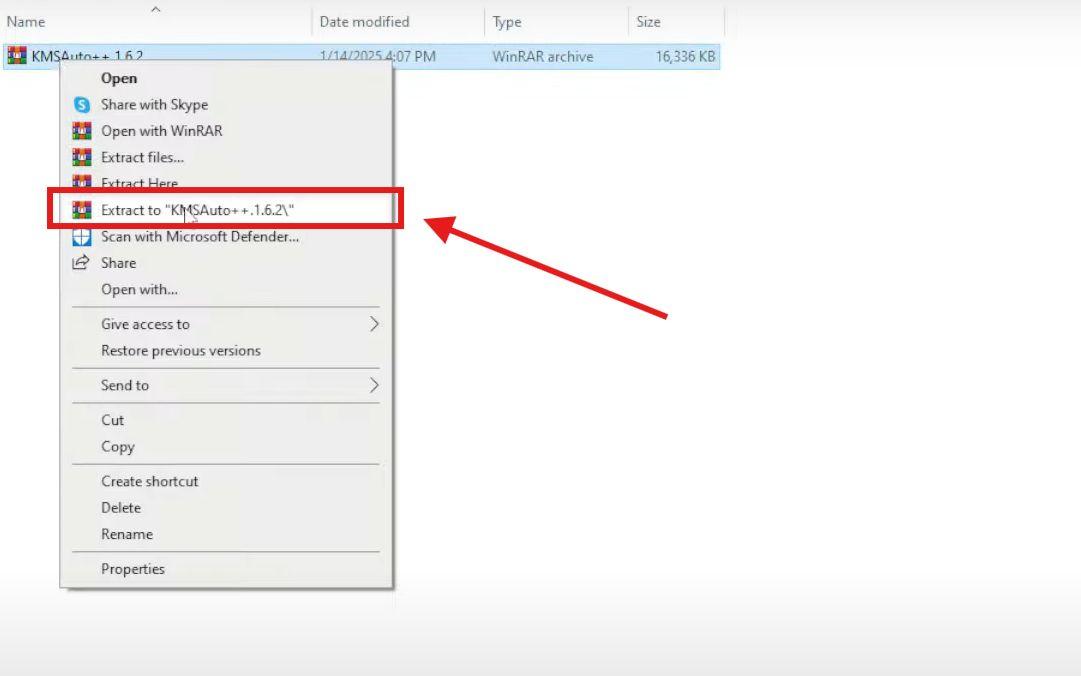The width and height of the screenshot is (1081, 676).
Task: Select Scan with Microsoft Defender
Action: click(198, 236)
